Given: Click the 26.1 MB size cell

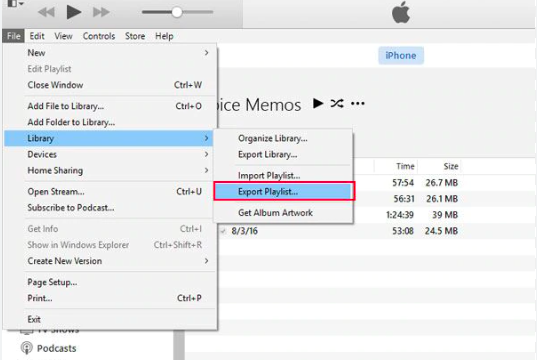Looking at the screenshot, I should pos(442,199).
